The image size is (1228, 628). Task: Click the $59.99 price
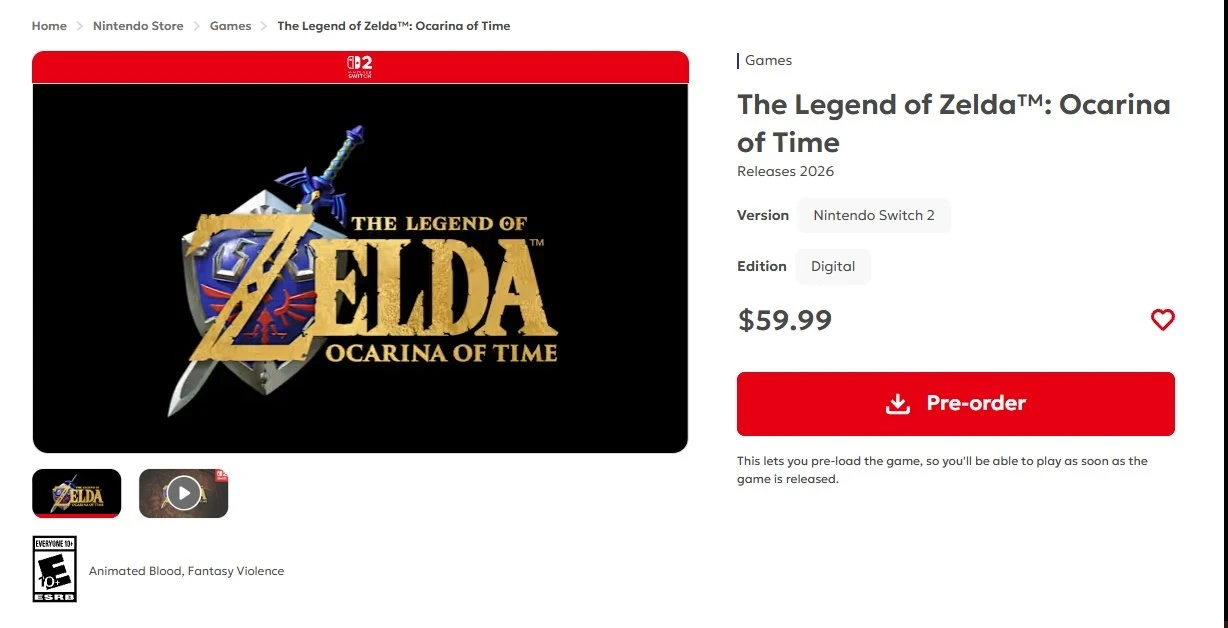tap(785, 320)
